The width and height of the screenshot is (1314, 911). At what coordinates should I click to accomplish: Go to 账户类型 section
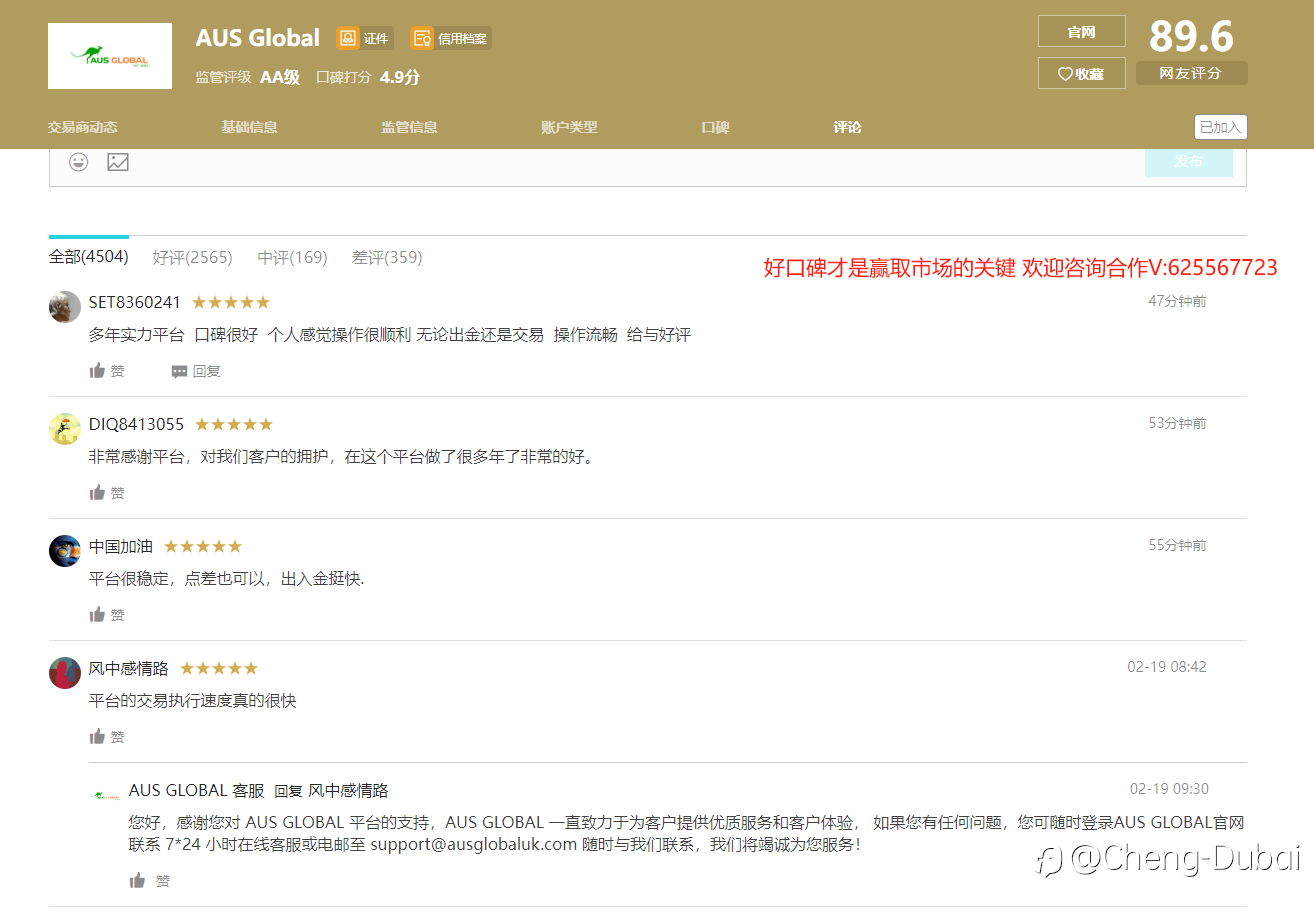click(x=569, y=127)
